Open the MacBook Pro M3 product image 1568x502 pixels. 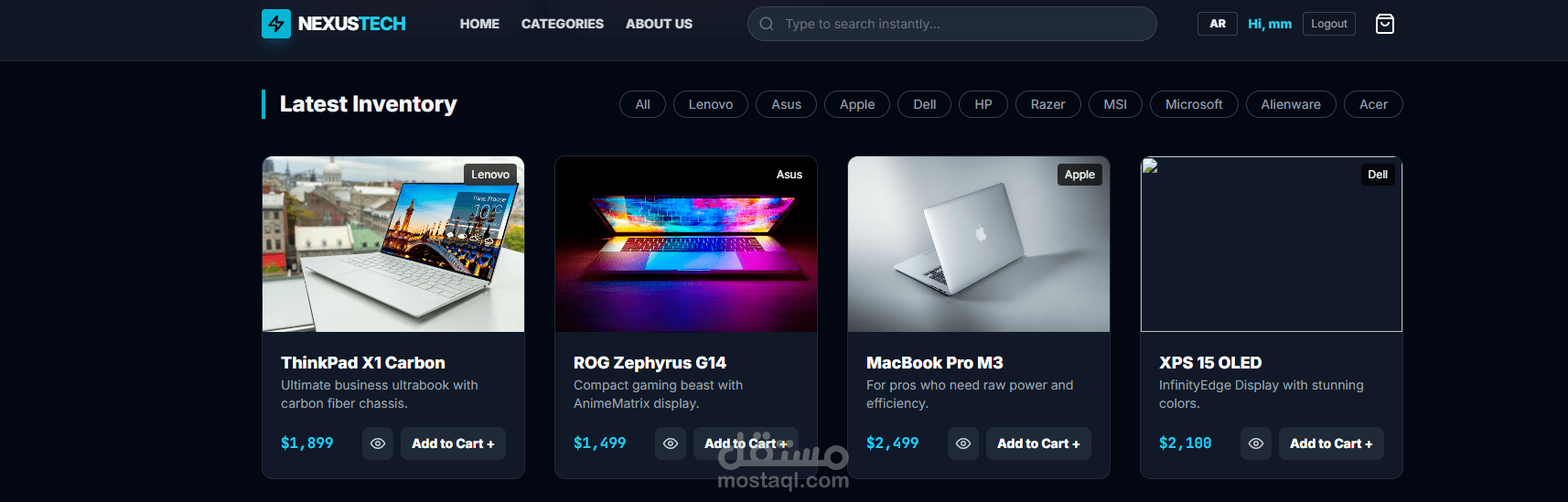[979, 244]
